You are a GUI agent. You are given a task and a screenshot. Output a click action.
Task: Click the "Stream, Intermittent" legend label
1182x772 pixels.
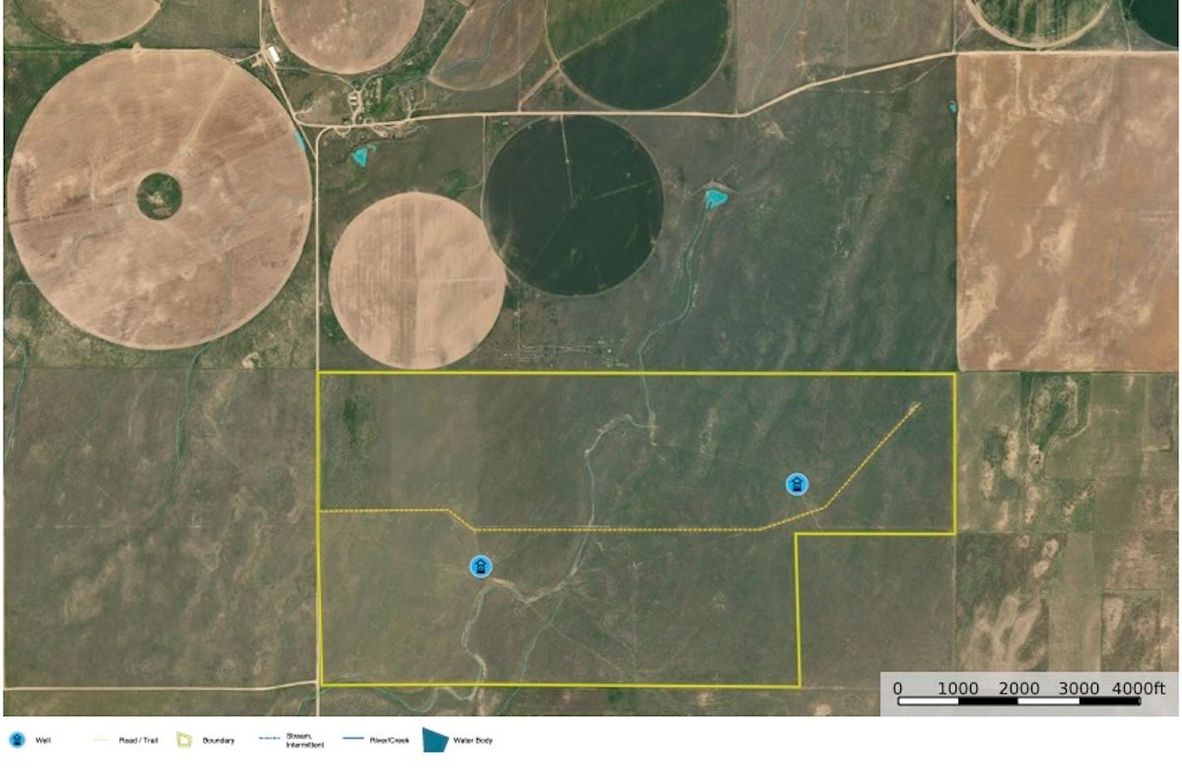point(303,742)
